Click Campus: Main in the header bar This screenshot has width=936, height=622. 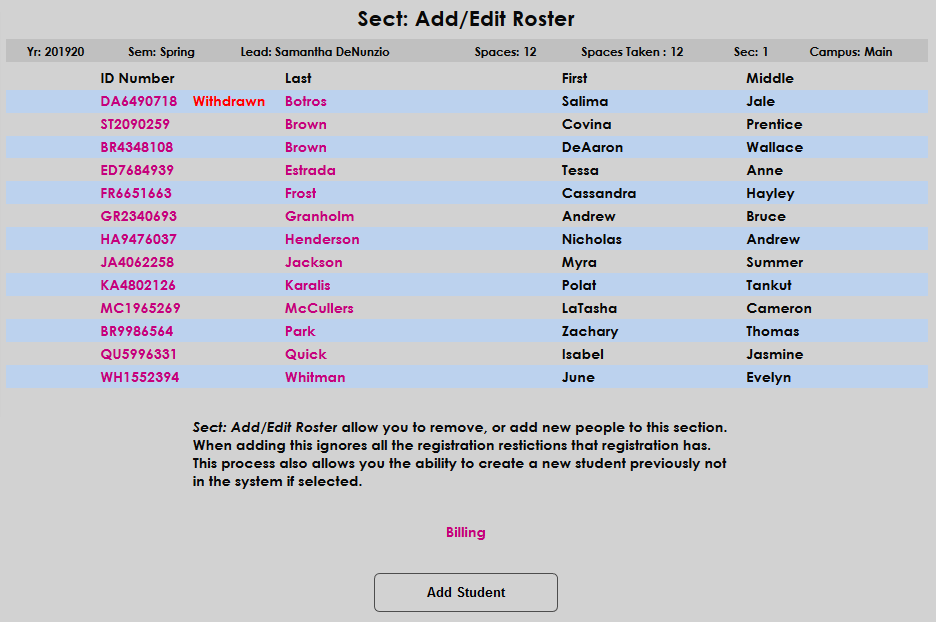pos(850,51)
